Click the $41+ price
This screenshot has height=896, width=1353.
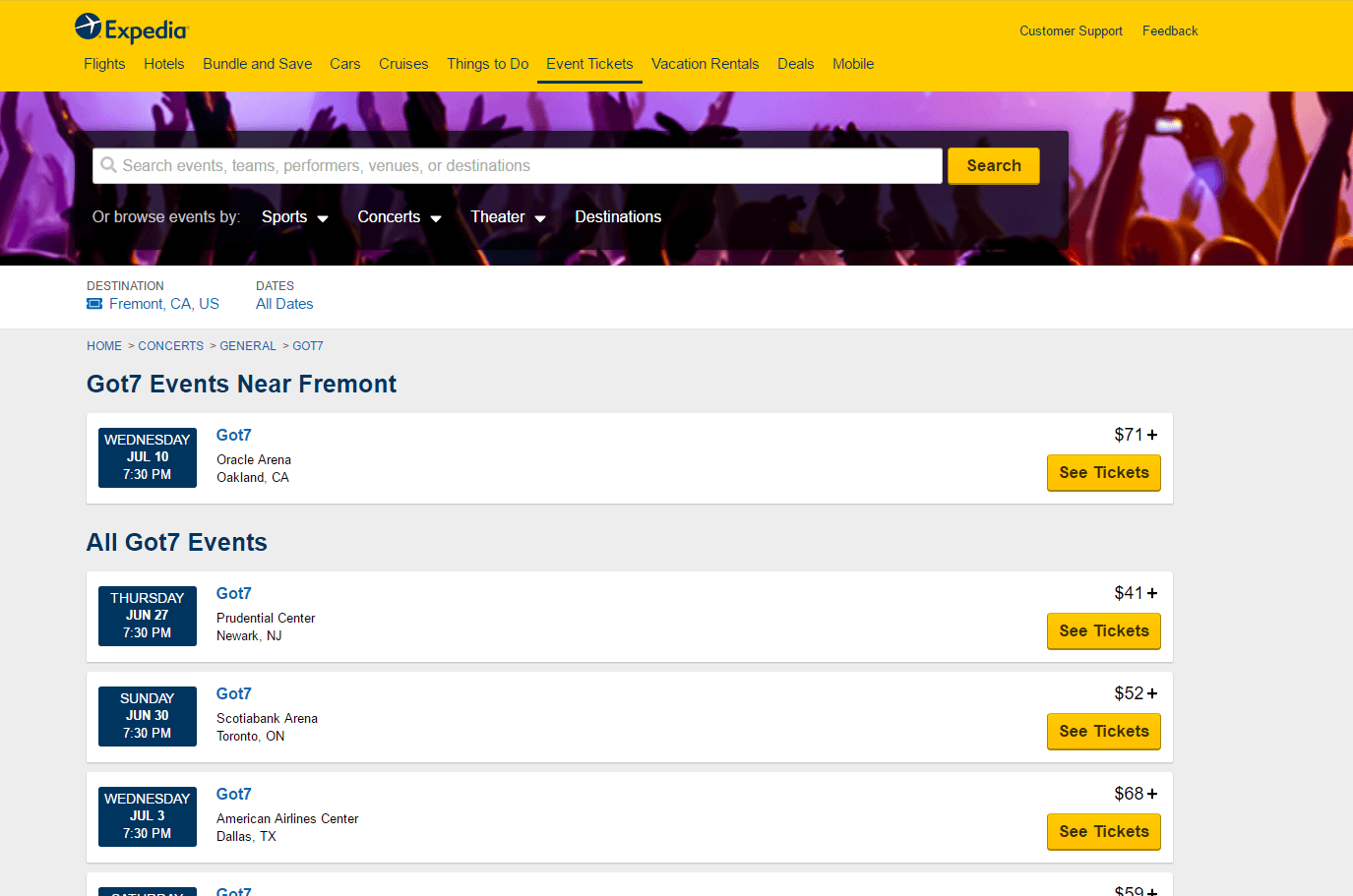coord(1136,593)
